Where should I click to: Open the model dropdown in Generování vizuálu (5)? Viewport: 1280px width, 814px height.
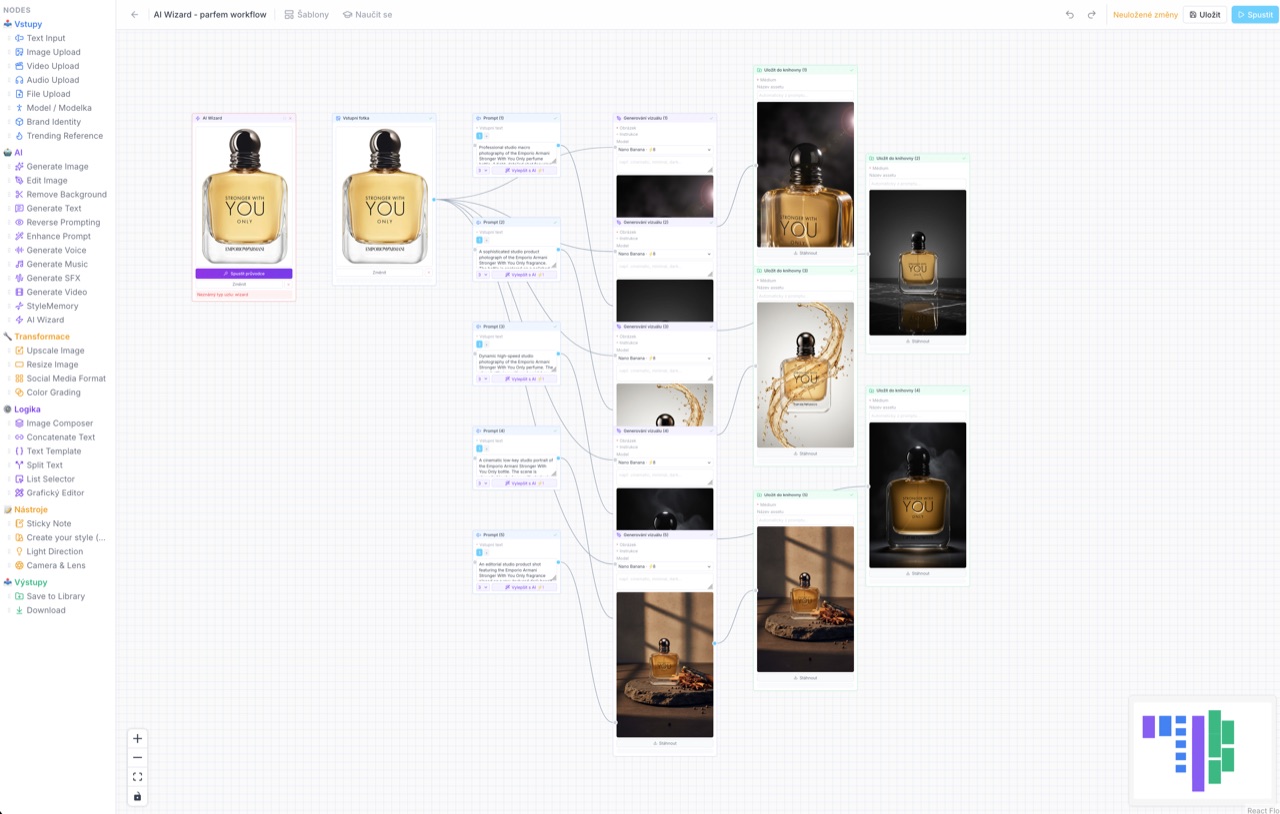(x=664, y=567)
